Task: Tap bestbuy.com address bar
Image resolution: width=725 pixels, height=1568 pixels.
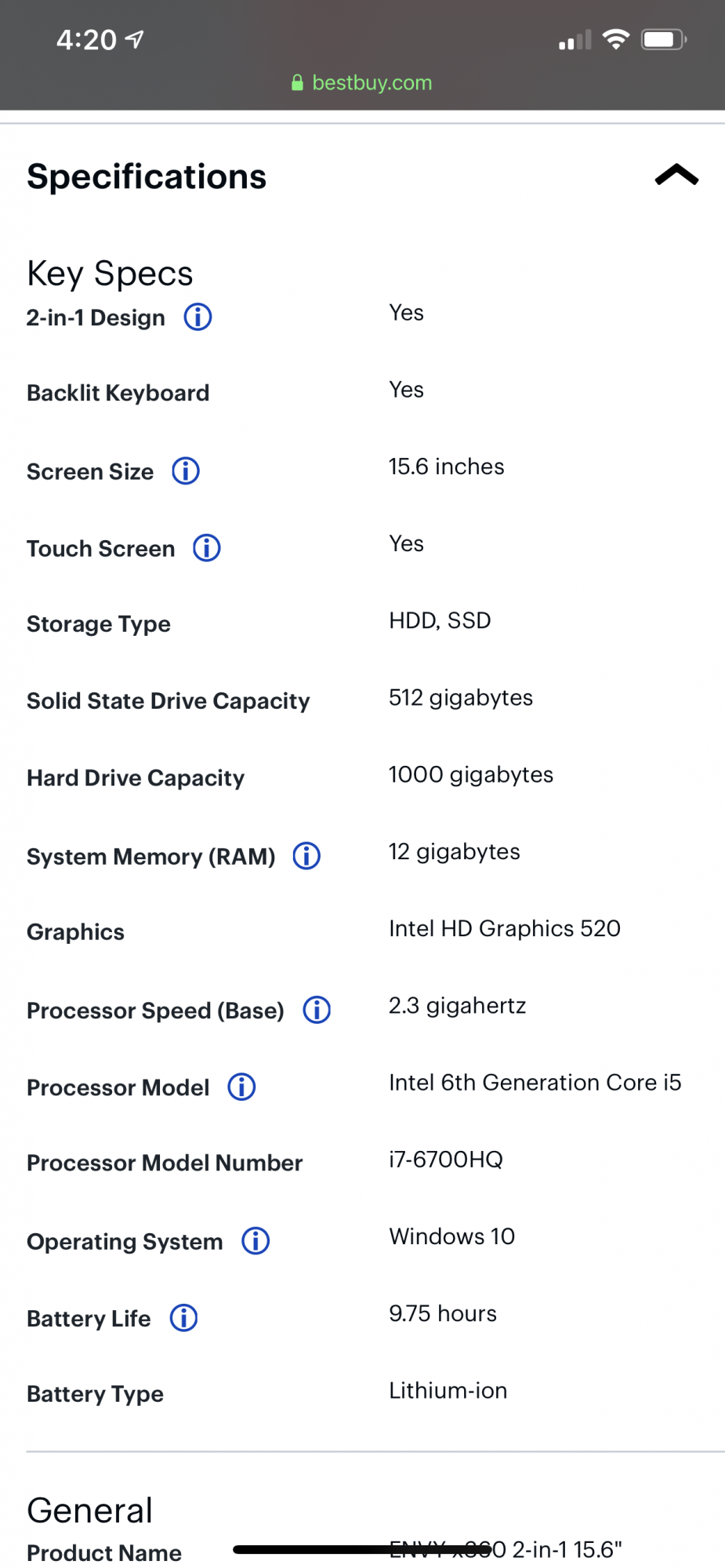Action: tap(372, 82)
